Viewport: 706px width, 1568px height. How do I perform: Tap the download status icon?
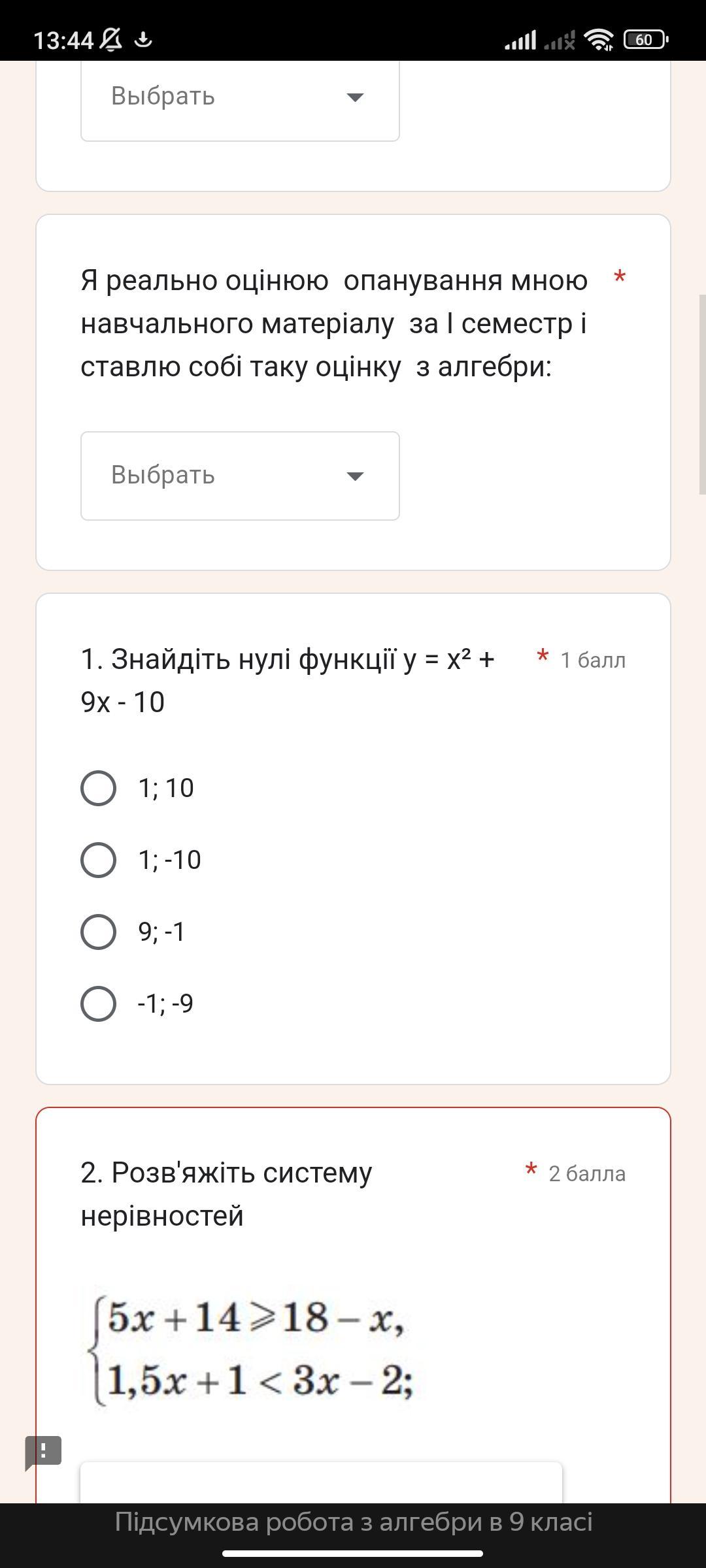click(143, 40)
